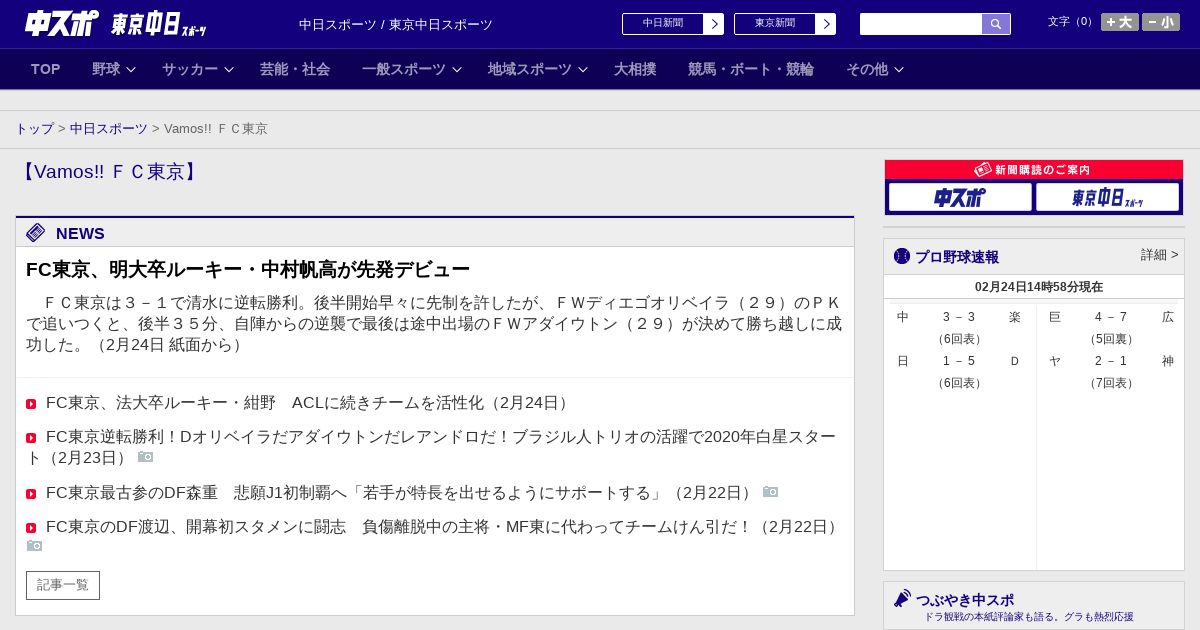This screenshot has height=630, width=1200.
Task: Open article about DF渡辺 開幕初スタメン
Action: coord(443,527)
